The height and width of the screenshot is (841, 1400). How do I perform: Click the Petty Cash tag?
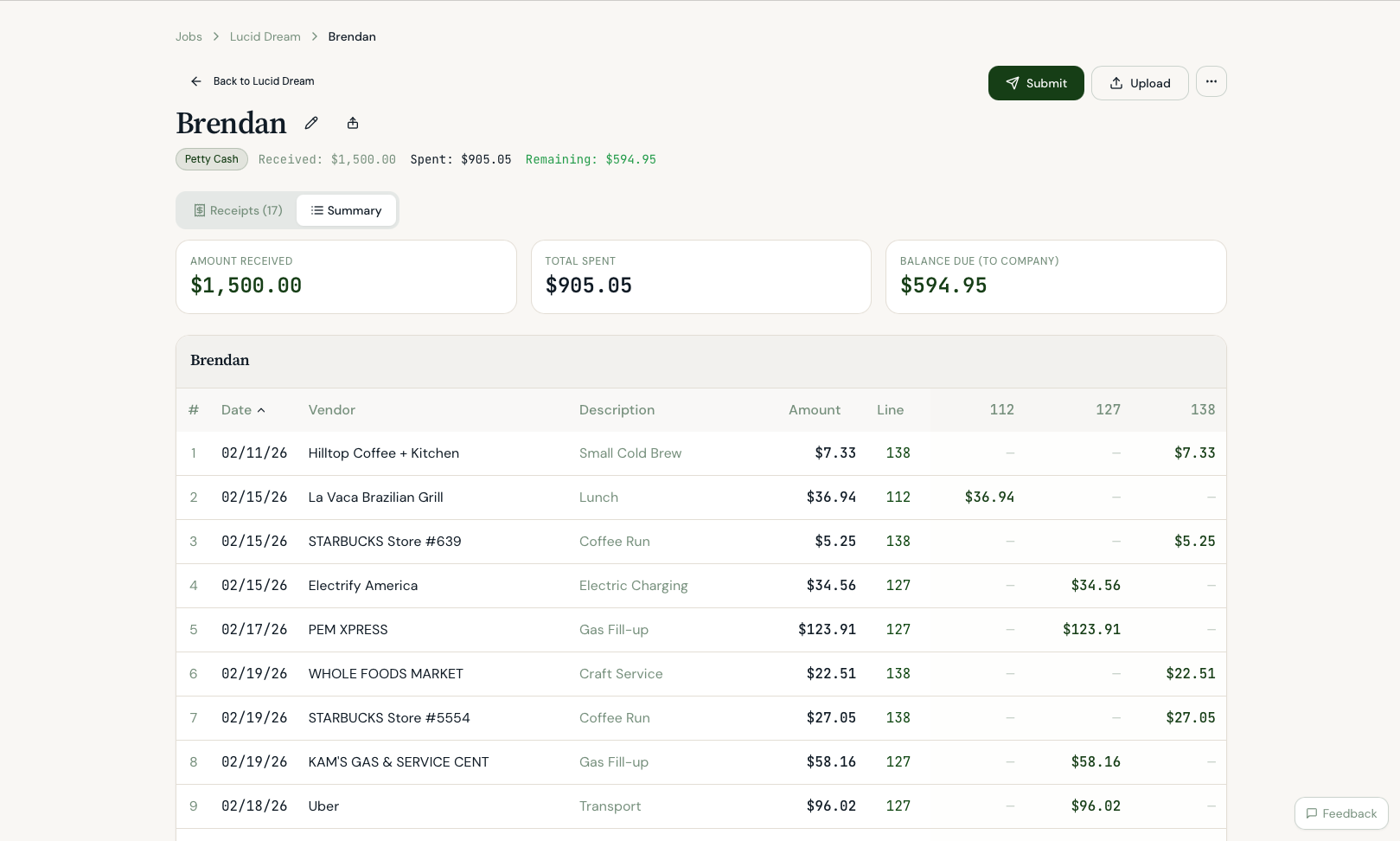212,159
